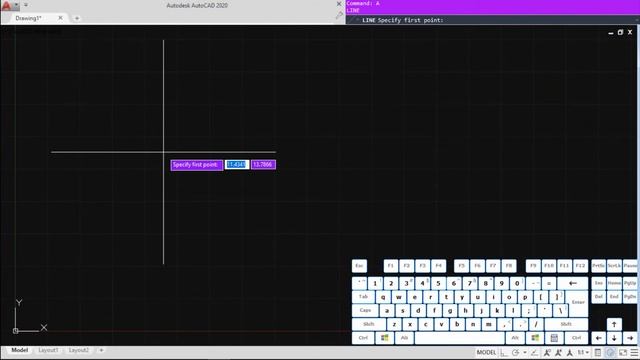Click the UCS origin icon
The width and height of the screenshot is (640, 360).
(x=16, y=331)
